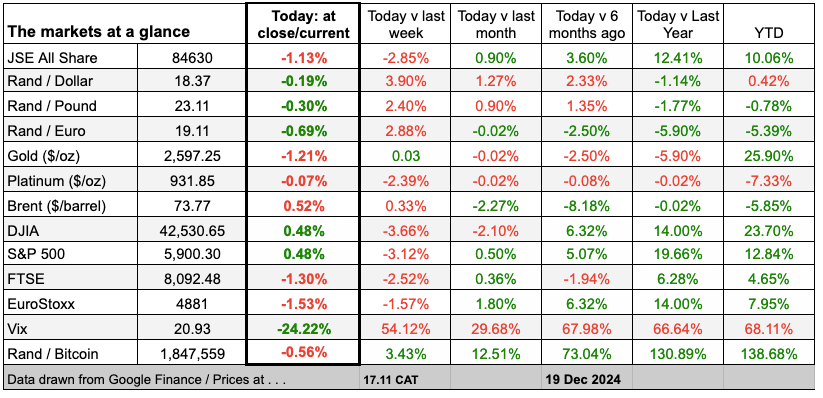Click the FTSE value 8,092.48
The height and width of the screenshot is (398, 823).
tap(192, 280)
